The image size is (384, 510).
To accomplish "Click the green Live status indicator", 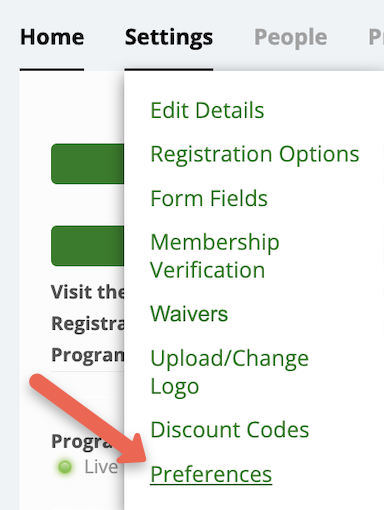I will pyautogui.click(x=65, y=467).
